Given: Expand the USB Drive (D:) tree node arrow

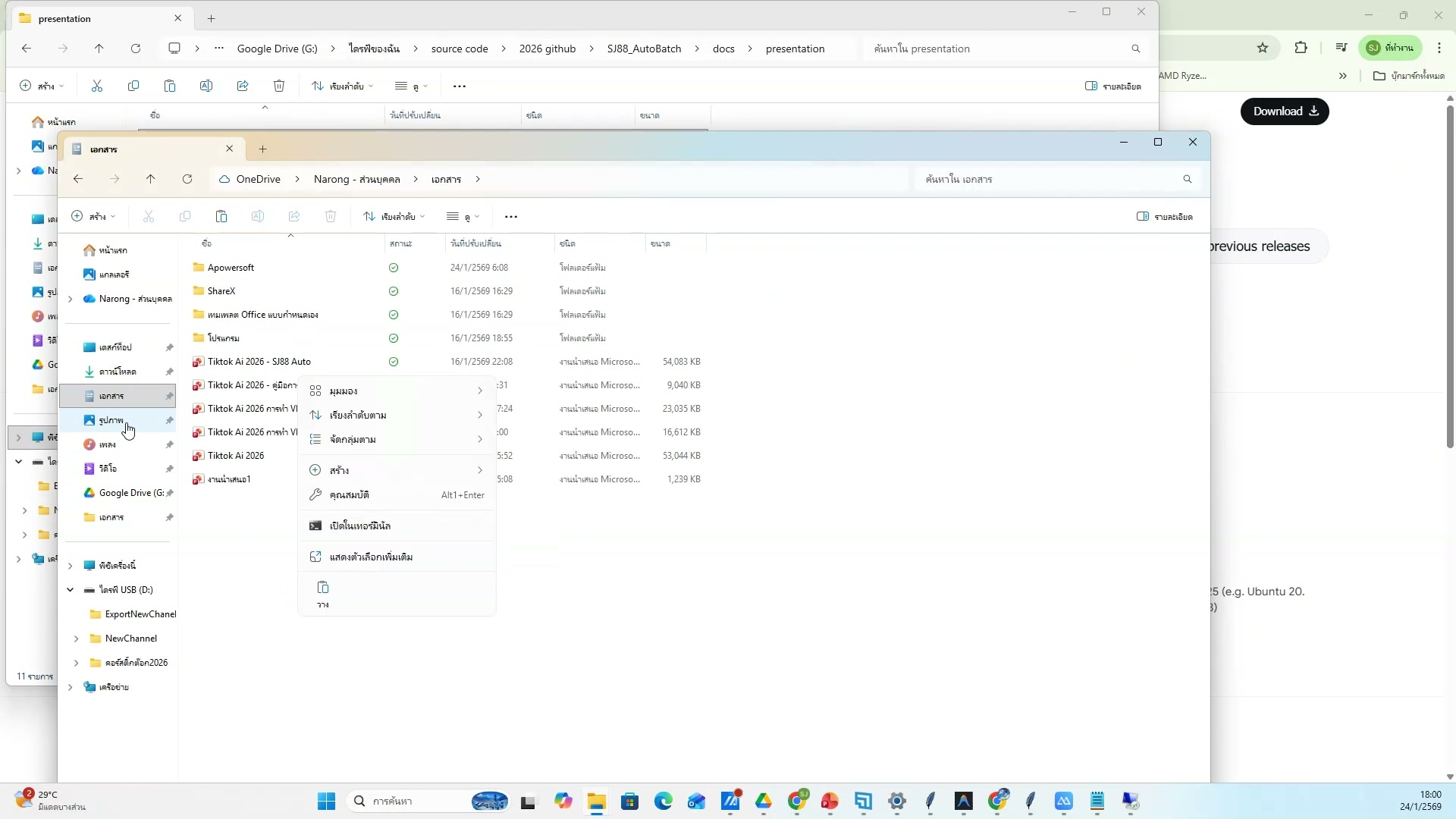Looking at the screenshot, I should tap(71, 590).
